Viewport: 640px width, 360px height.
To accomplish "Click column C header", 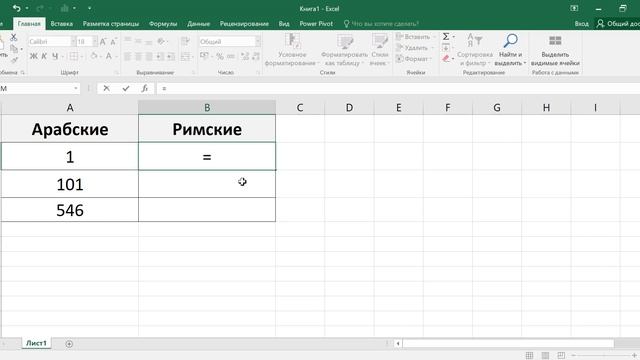I will pos(300,107).
